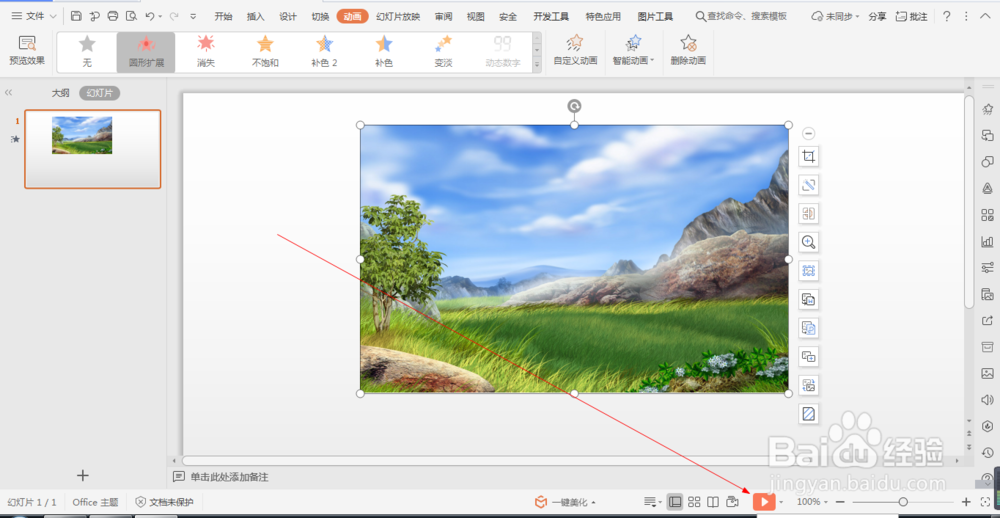Viewport: 1000px width, 518px height.
Task: Pick the 补色 animation effect
Action: pyautogui.click(x=383, y=52)
